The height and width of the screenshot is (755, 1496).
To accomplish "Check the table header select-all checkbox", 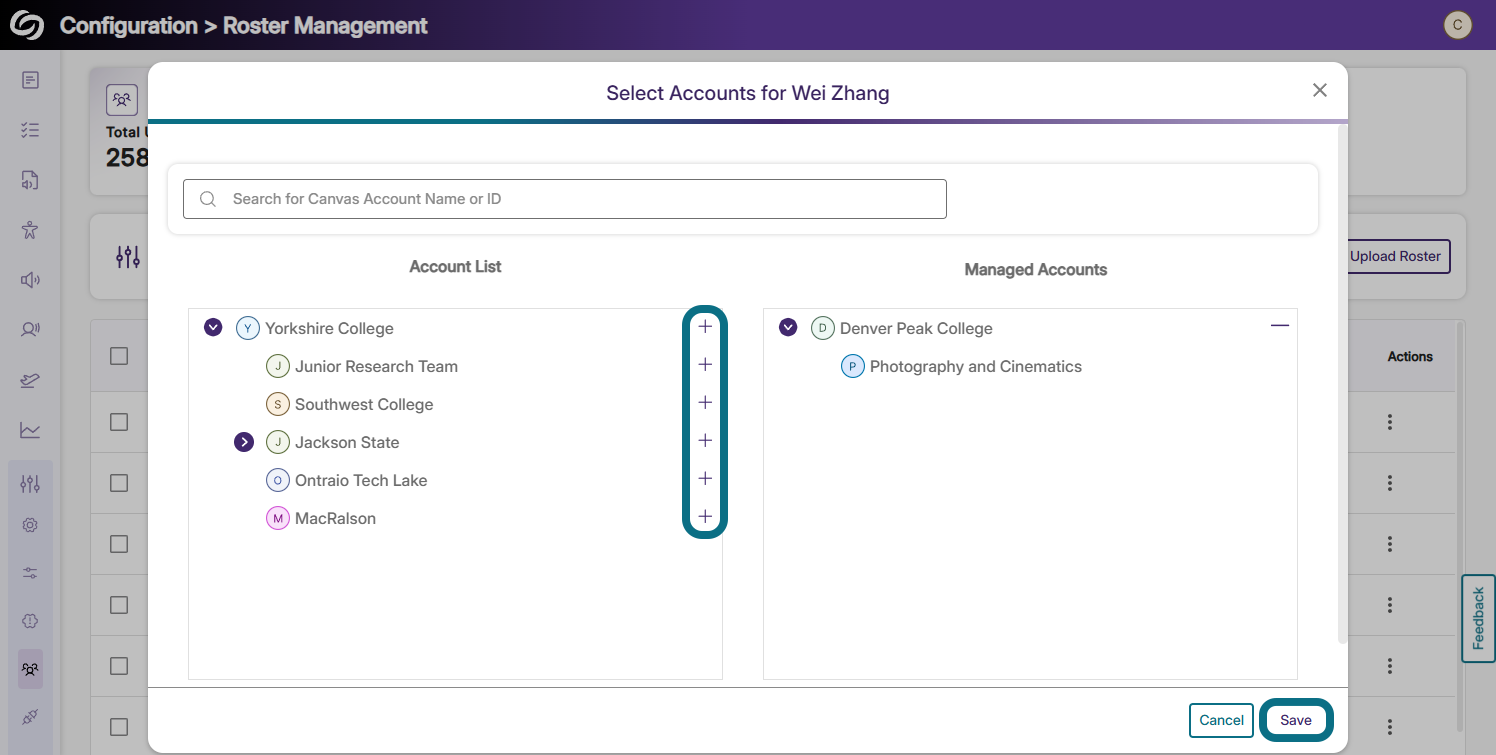I will (x=119, y=356).
